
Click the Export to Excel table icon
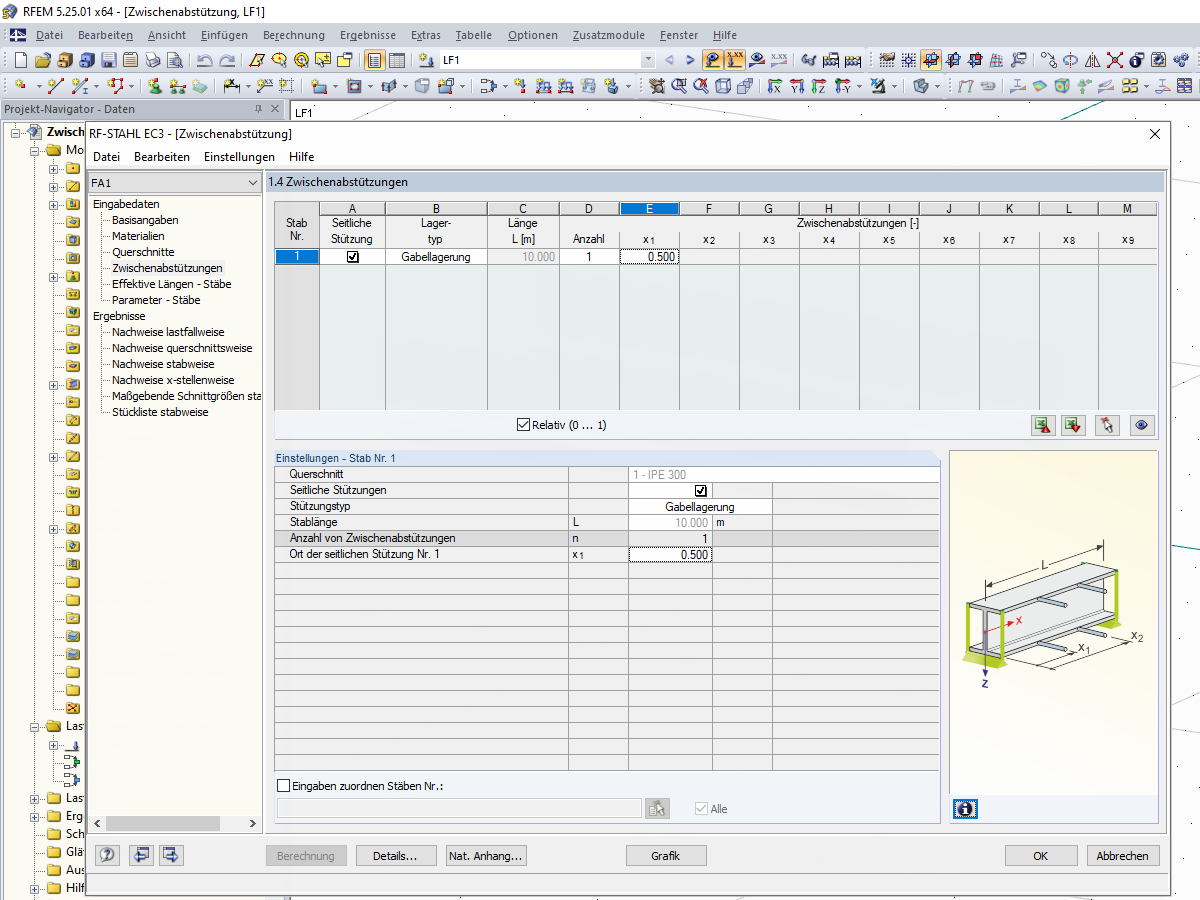tap(1044, 425)
